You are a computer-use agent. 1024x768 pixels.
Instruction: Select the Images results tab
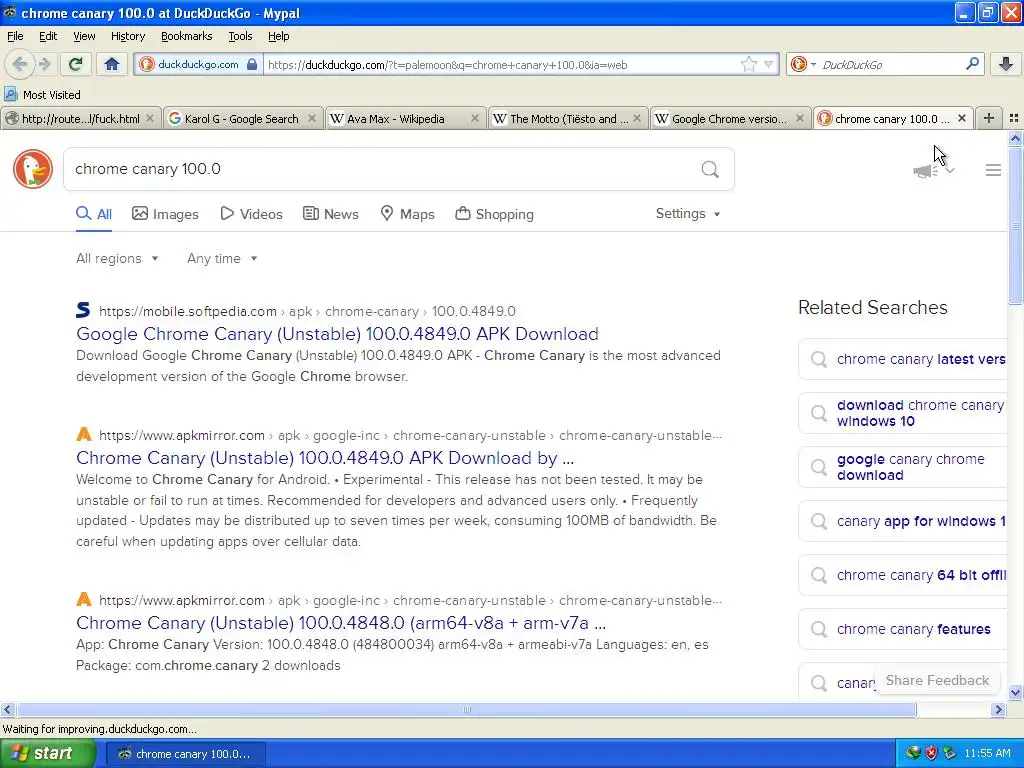(165, 214)
